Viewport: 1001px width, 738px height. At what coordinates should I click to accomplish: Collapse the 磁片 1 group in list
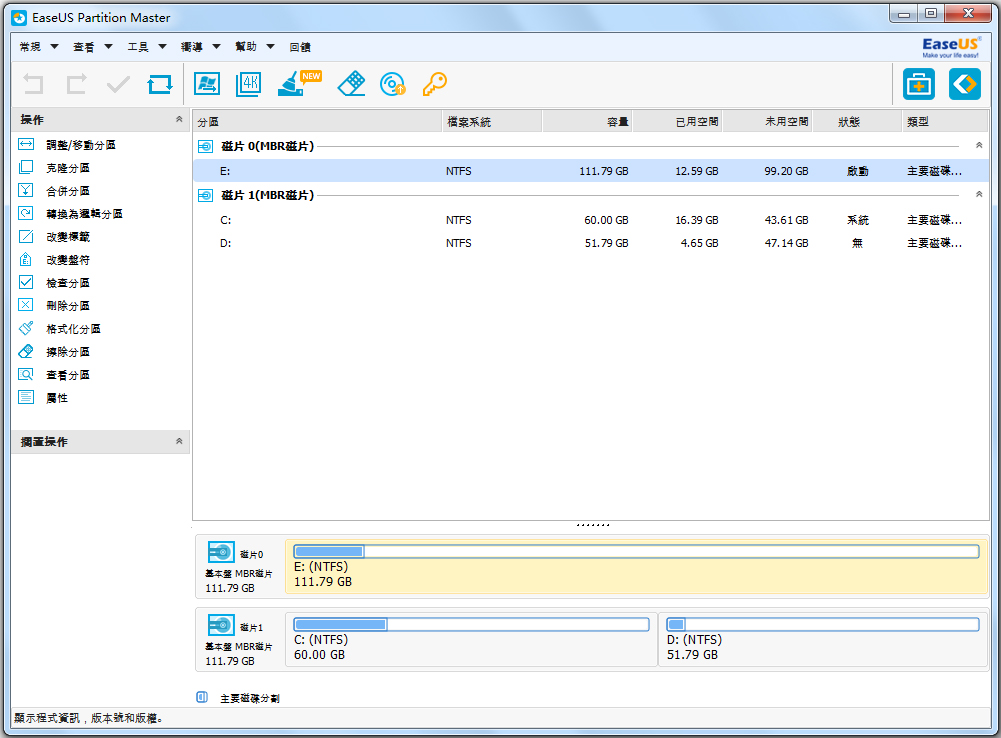tap(979, 194)
